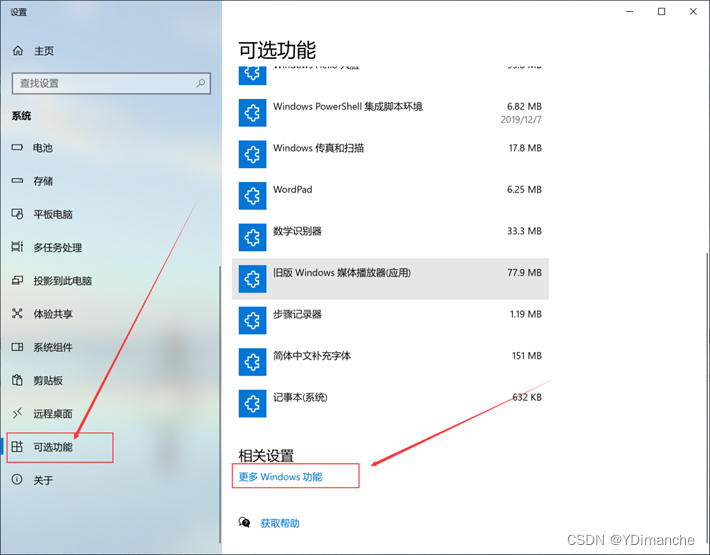Switch to the 存储 settings page
Viewport: 710px width, 555px height.
pyautogui.click(x=43, y=181)
